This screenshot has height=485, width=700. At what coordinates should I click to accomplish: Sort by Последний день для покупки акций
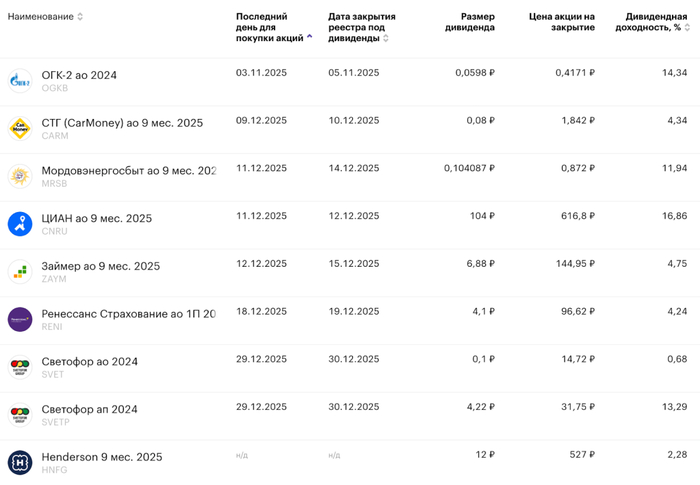[x=309, y=37]
